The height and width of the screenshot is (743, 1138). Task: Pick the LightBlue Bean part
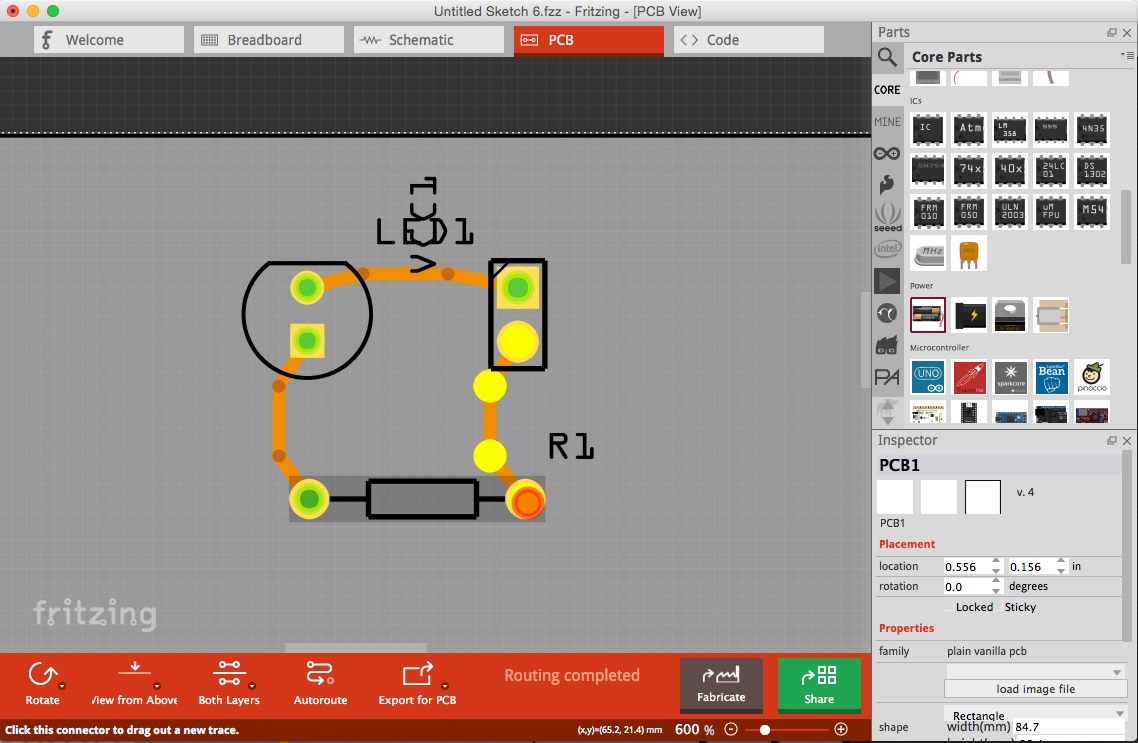click(x=1051, y=377)
